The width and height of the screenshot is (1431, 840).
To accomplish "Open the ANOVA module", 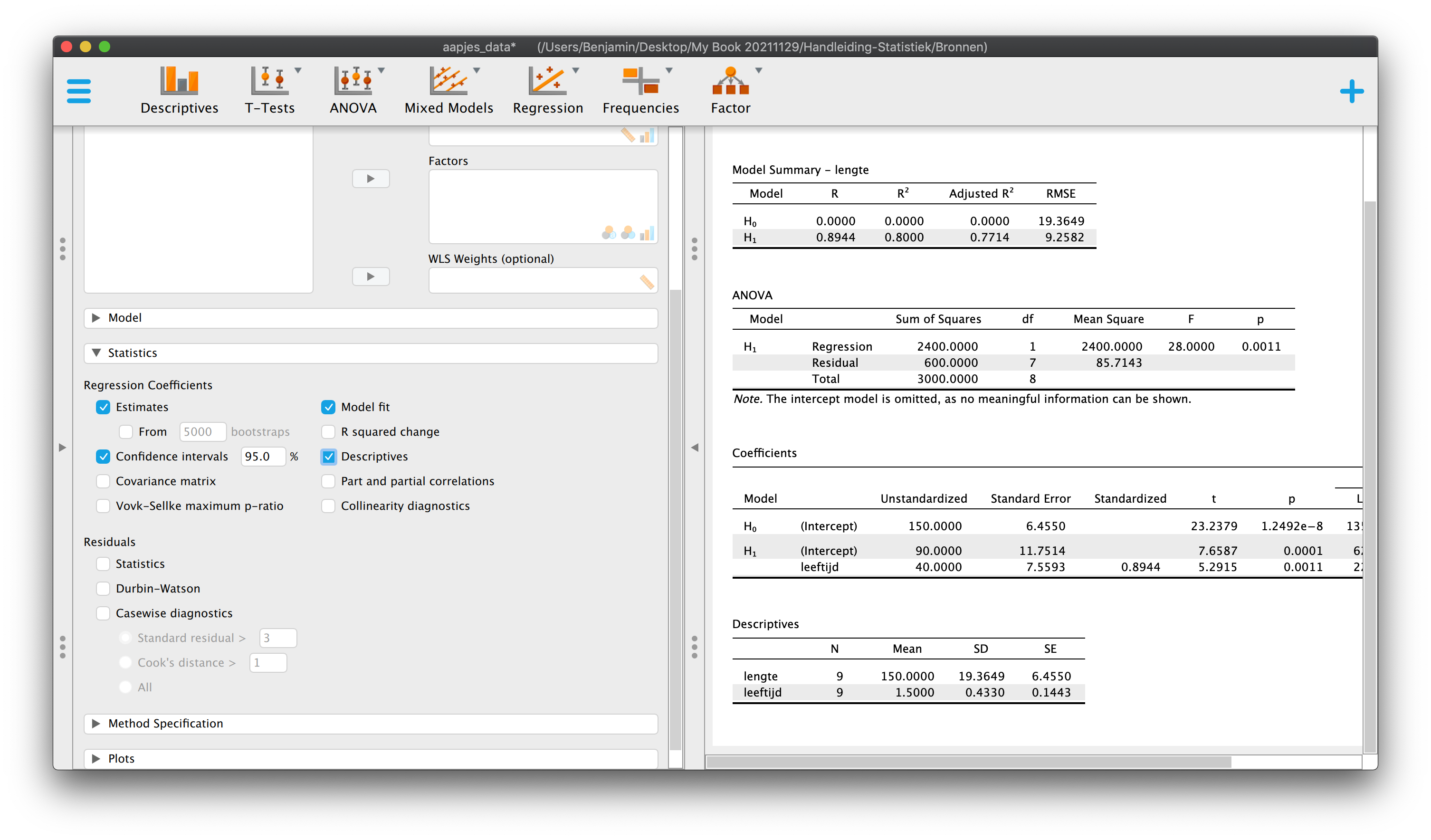I will coord(353,91).
